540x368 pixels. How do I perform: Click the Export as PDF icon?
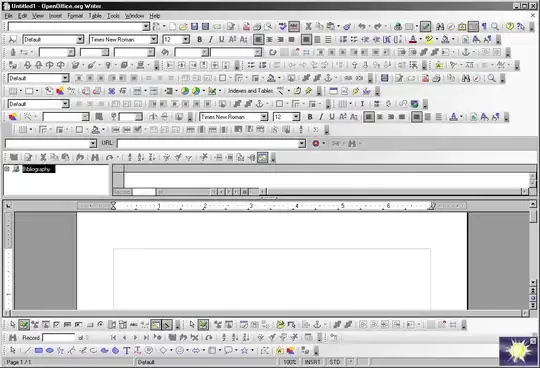246,27
